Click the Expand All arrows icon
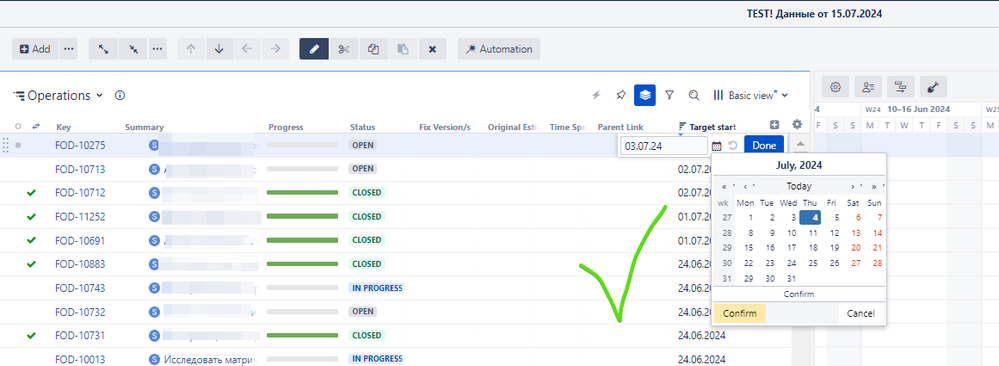Image resolution: width=999 pixels, height=366 pixels. [x=103, y=49]
